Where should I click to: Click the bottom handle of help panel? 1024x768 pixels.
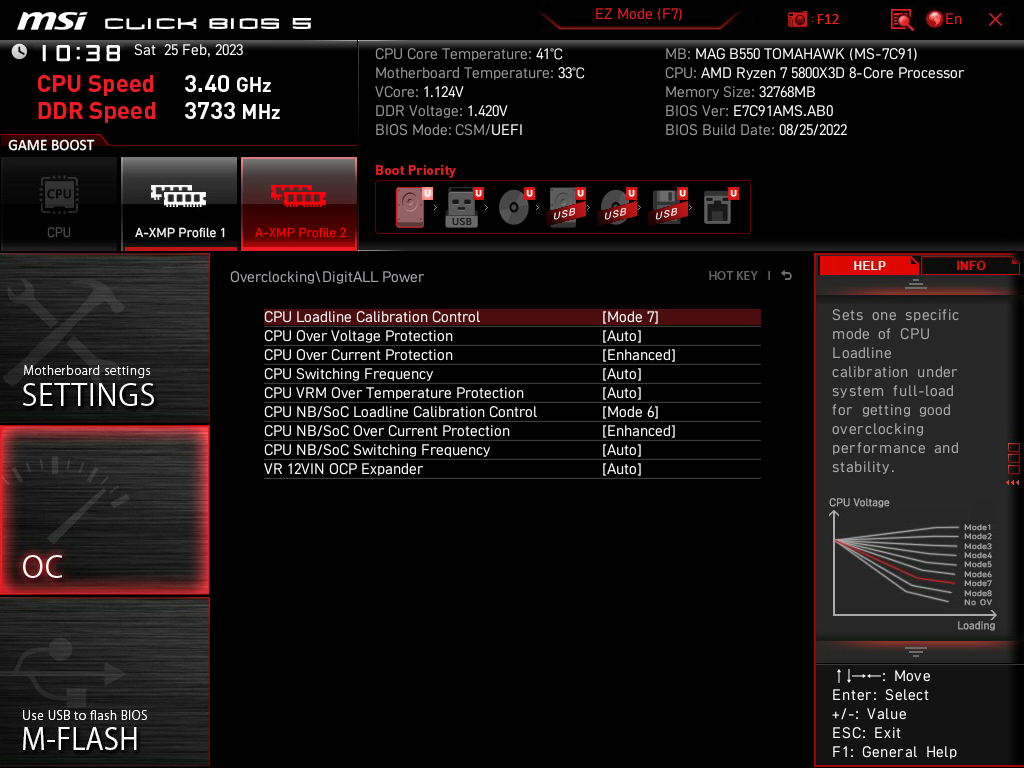pos(916,651)
